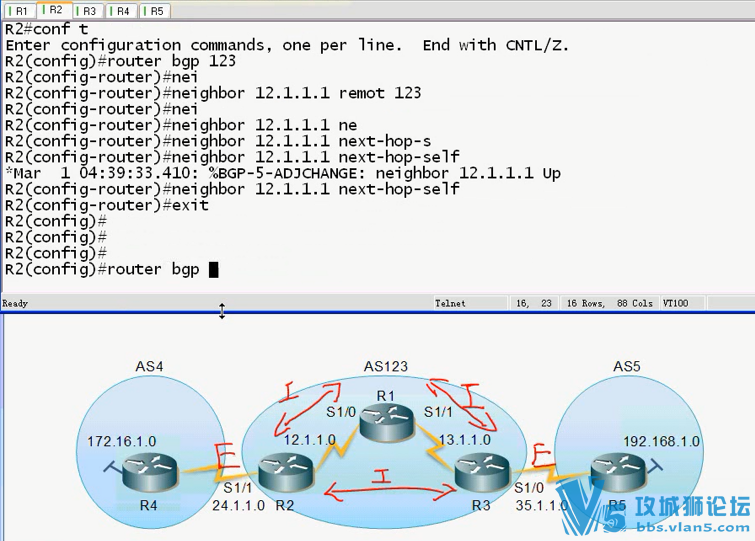755x541 pixels.
Task: Click the cursor position '16, 23' status entry
Action: tap(534, 303)
